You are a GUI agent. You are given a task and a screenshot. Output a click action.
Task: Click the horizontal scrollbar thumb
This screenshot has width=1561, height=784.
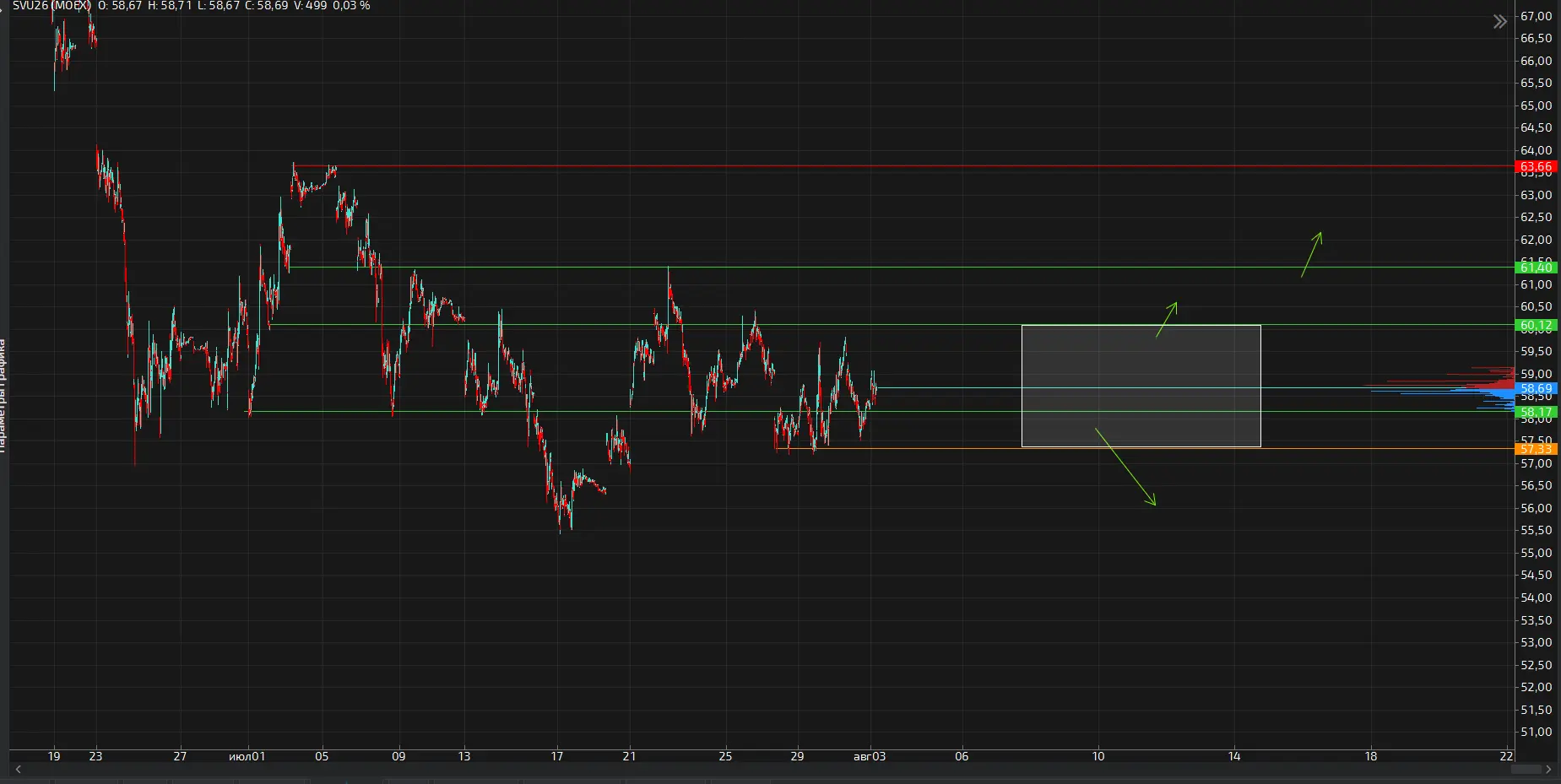point(1526,770)
